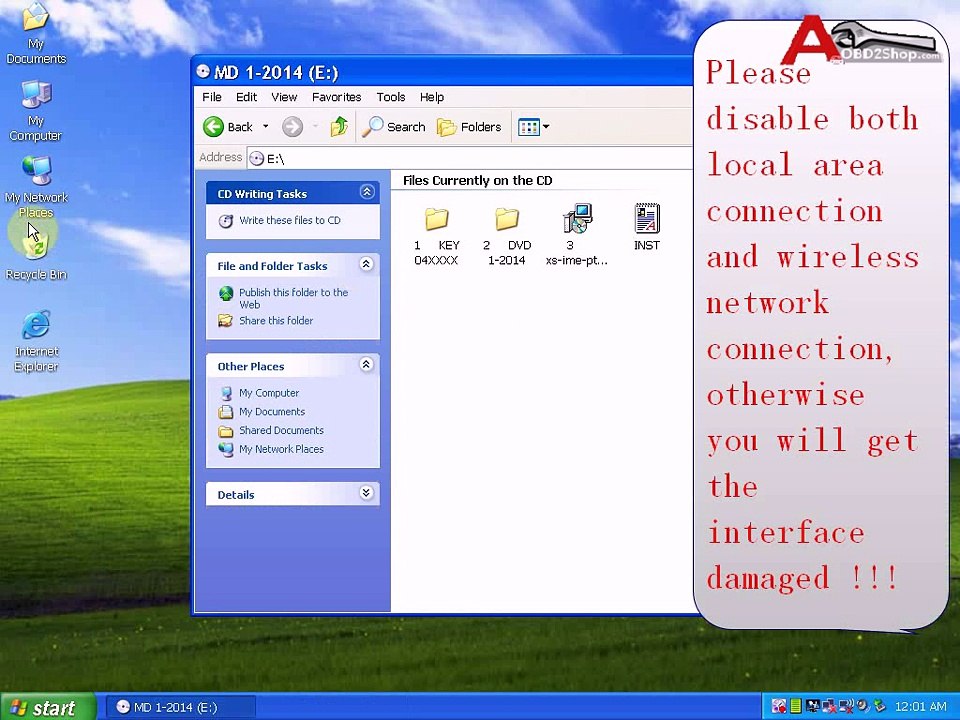
Task: Click the CD drive icon in the address bar
Action: coord(257,159)
